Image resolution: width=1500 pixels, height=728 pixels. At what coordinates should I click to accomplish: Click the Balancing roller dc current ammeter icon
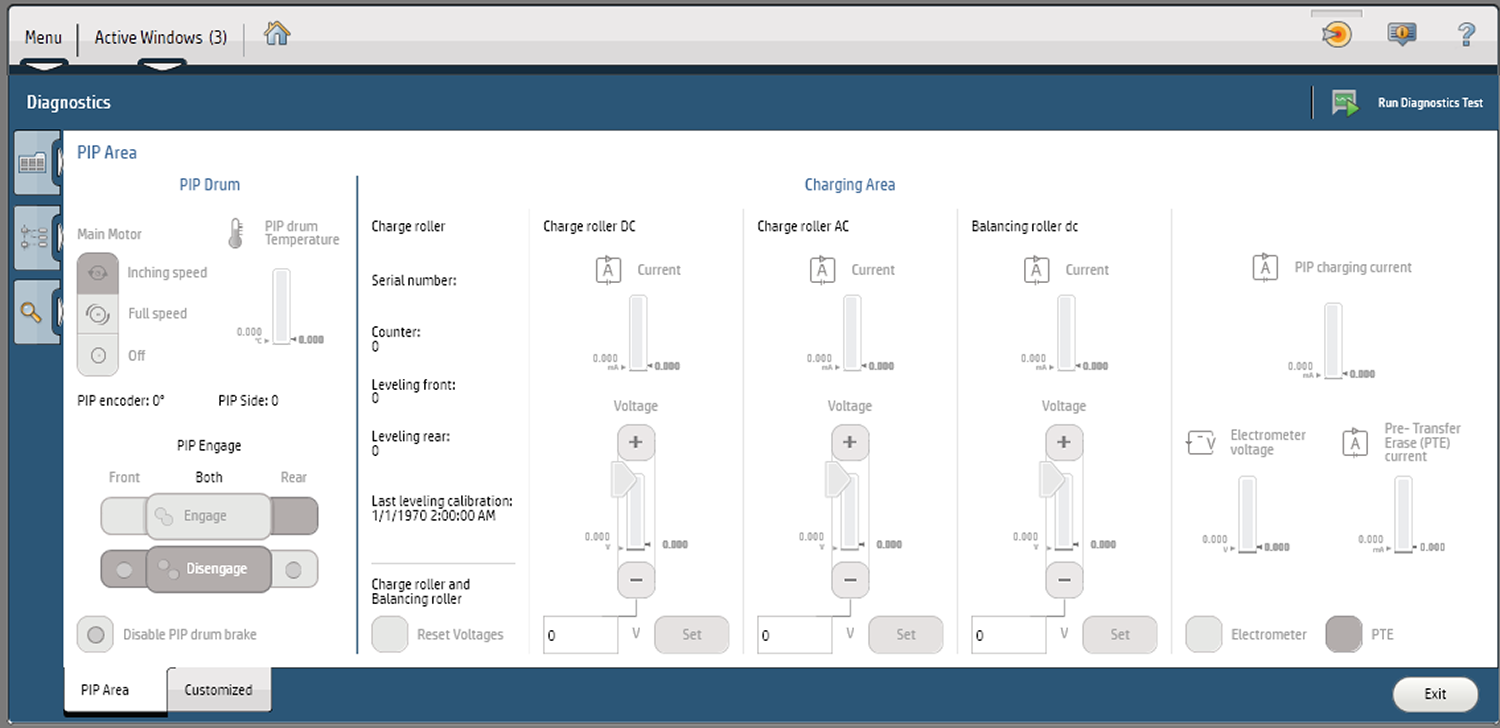pos(1037,270)
